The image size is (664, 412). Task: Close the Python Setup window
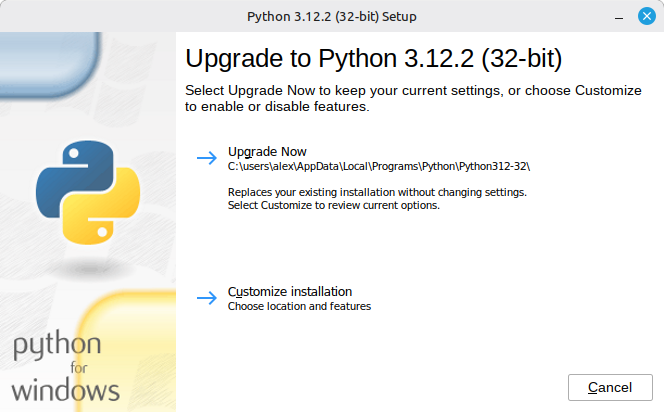(x=647, y=16)
